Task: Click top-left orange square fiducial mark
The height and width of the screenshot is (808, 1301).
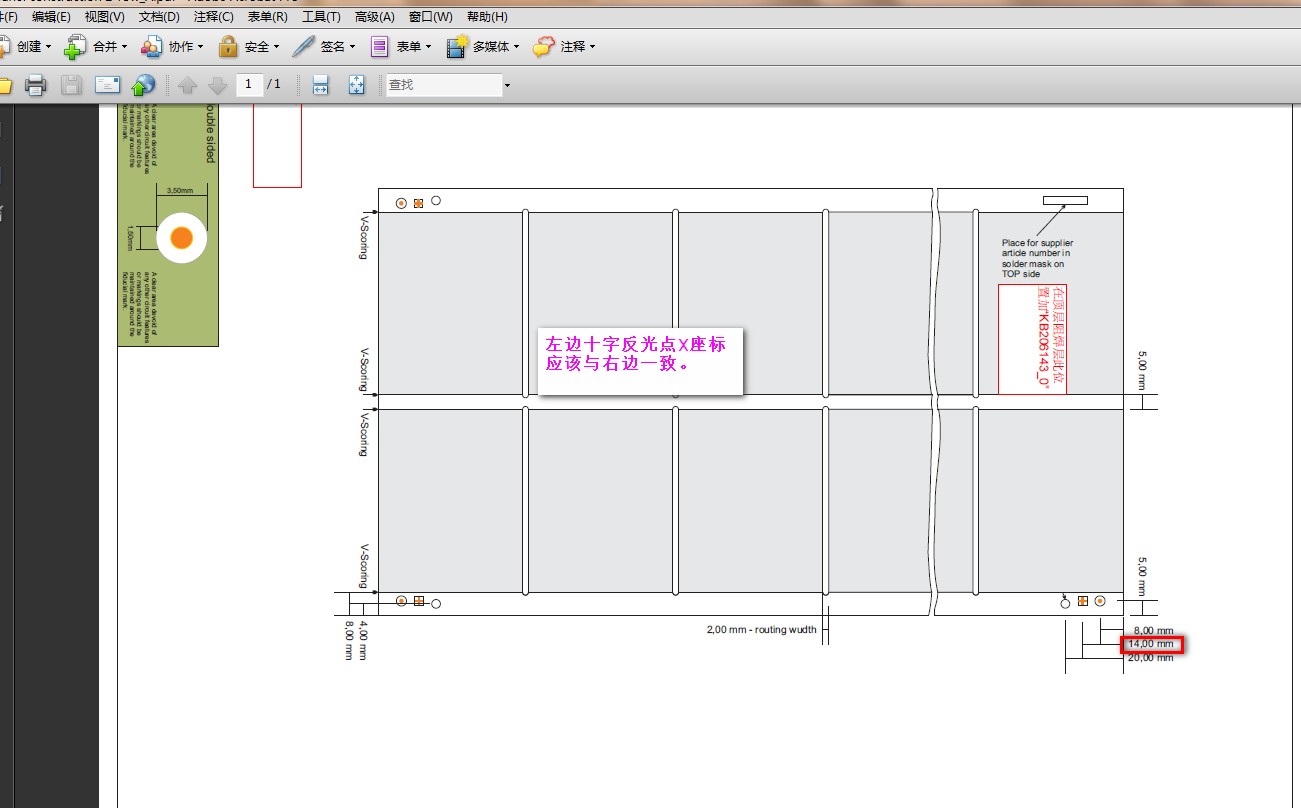Action: (x=418, y=203)
